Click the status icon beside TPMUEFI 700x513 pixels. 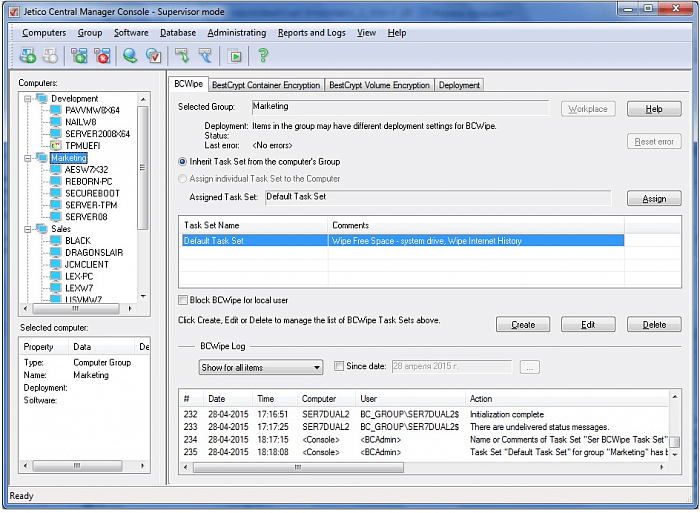55,146
